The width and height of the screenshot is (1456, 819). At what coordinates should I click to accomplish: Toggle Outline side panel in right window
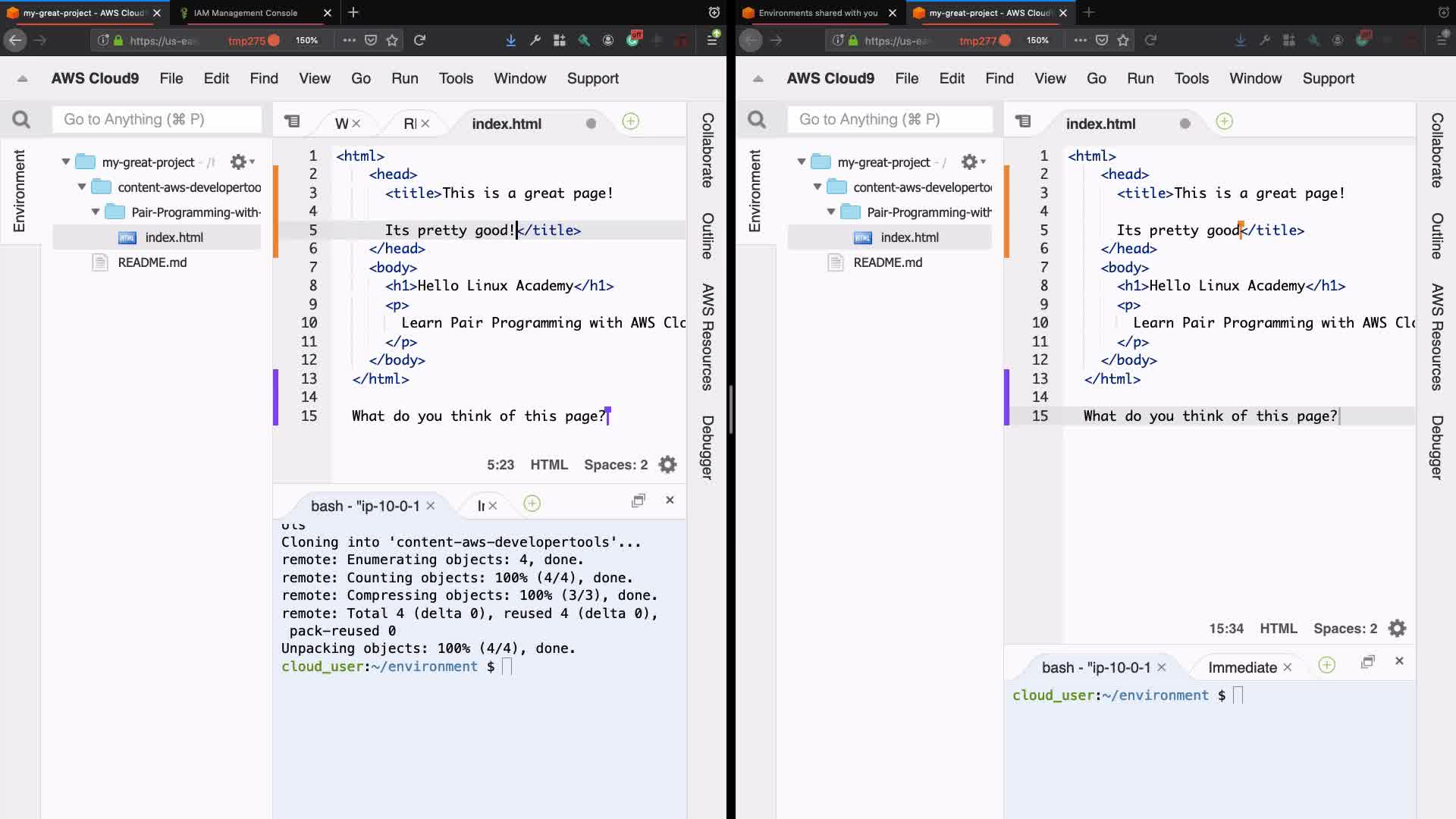(x=1436, y=236)
